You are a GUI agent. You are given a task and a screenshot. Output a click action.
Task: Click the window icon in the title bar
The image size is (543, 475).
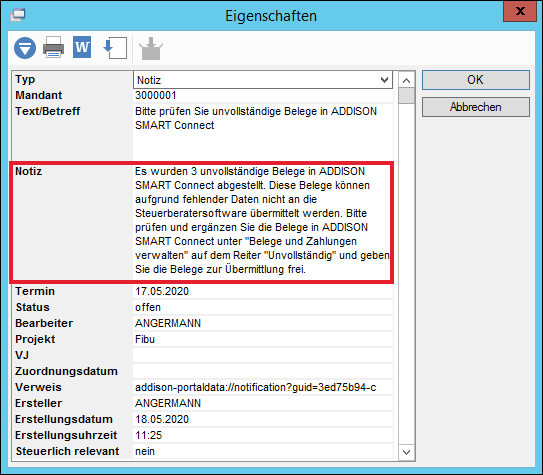pos(17,15)
